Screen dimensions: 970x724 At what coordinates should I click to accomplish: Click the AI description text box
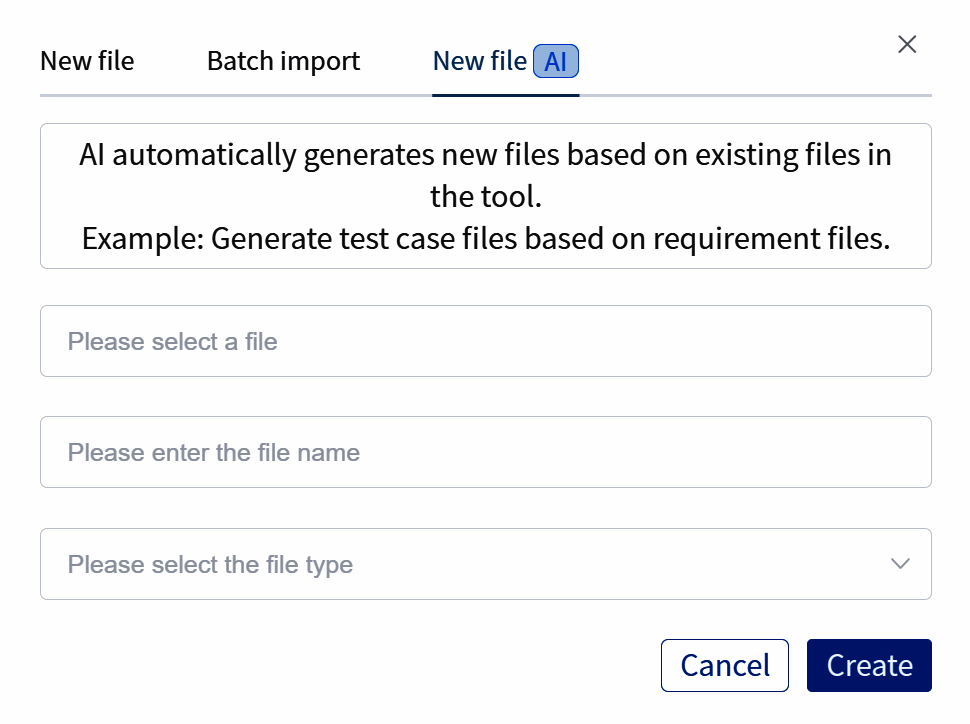[x=485, y=196]
